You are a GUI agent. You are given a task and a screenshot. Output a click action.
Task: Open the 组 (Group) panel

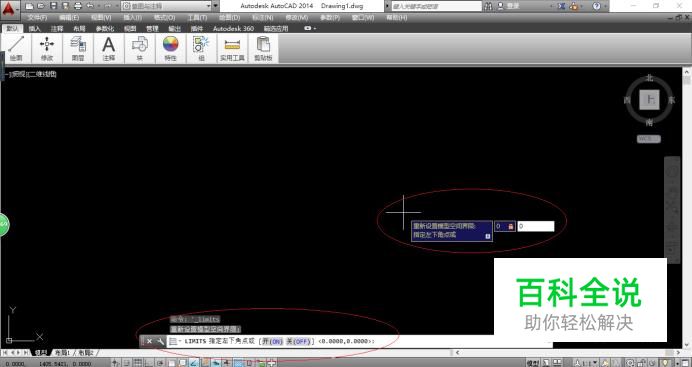coord(201,49)
